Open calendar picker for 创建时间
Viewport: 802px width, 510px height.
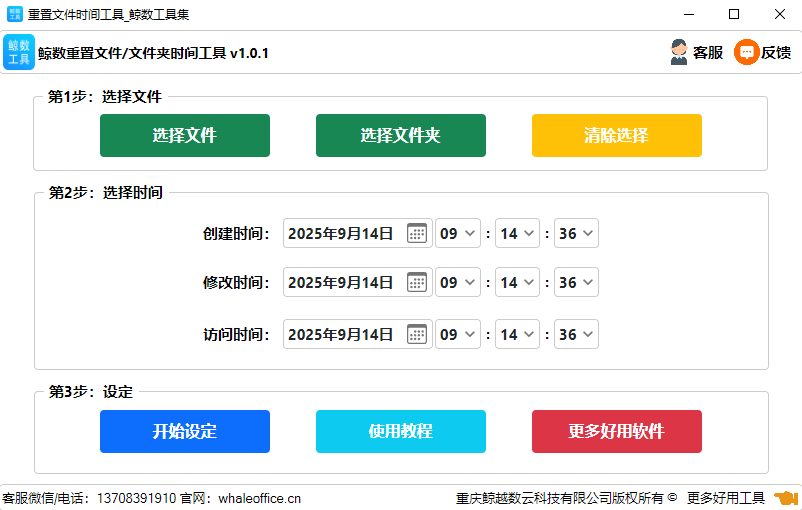coord(417,233)
